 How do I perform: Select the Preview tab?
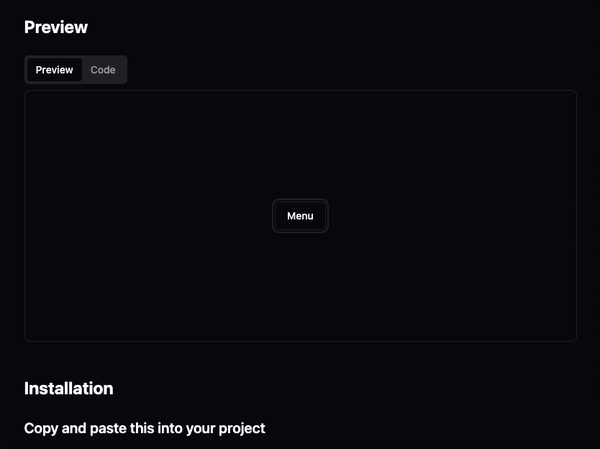point(54,70)
